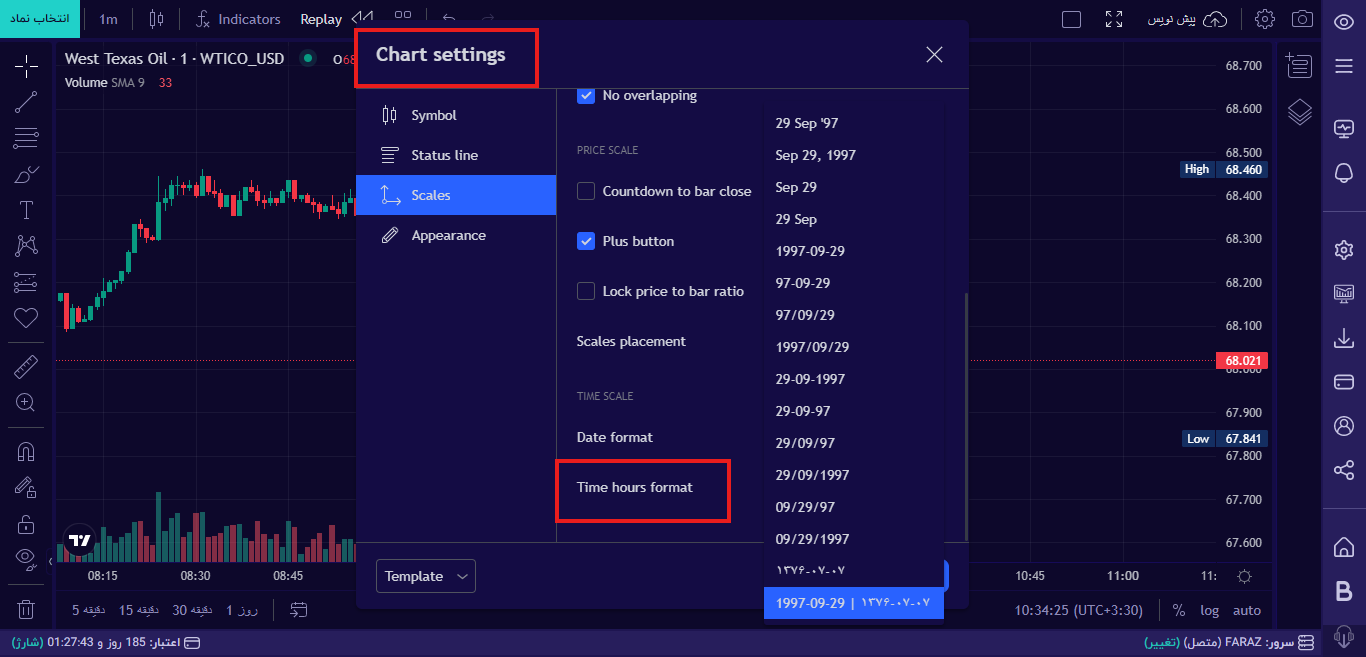Image resolution: width=1366 pixels, height=657 pixels.
Task: Open the Template dropdown
Action: pyautogui.click(x=426, y=576)
